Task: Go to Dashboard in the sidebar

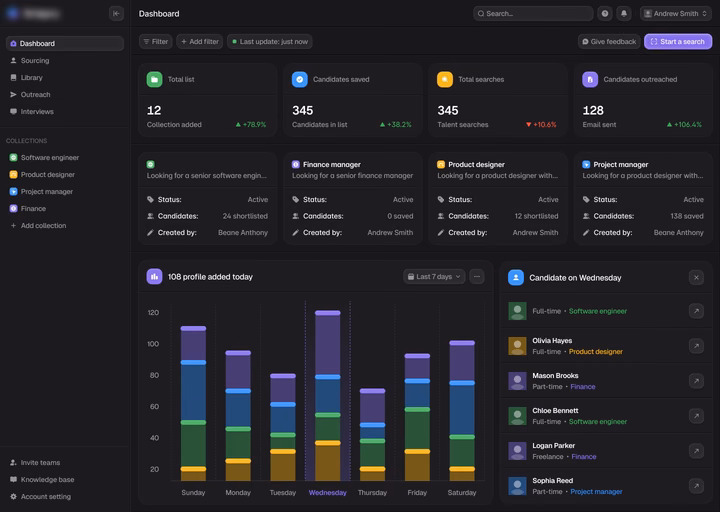Action: pos(65,43)
